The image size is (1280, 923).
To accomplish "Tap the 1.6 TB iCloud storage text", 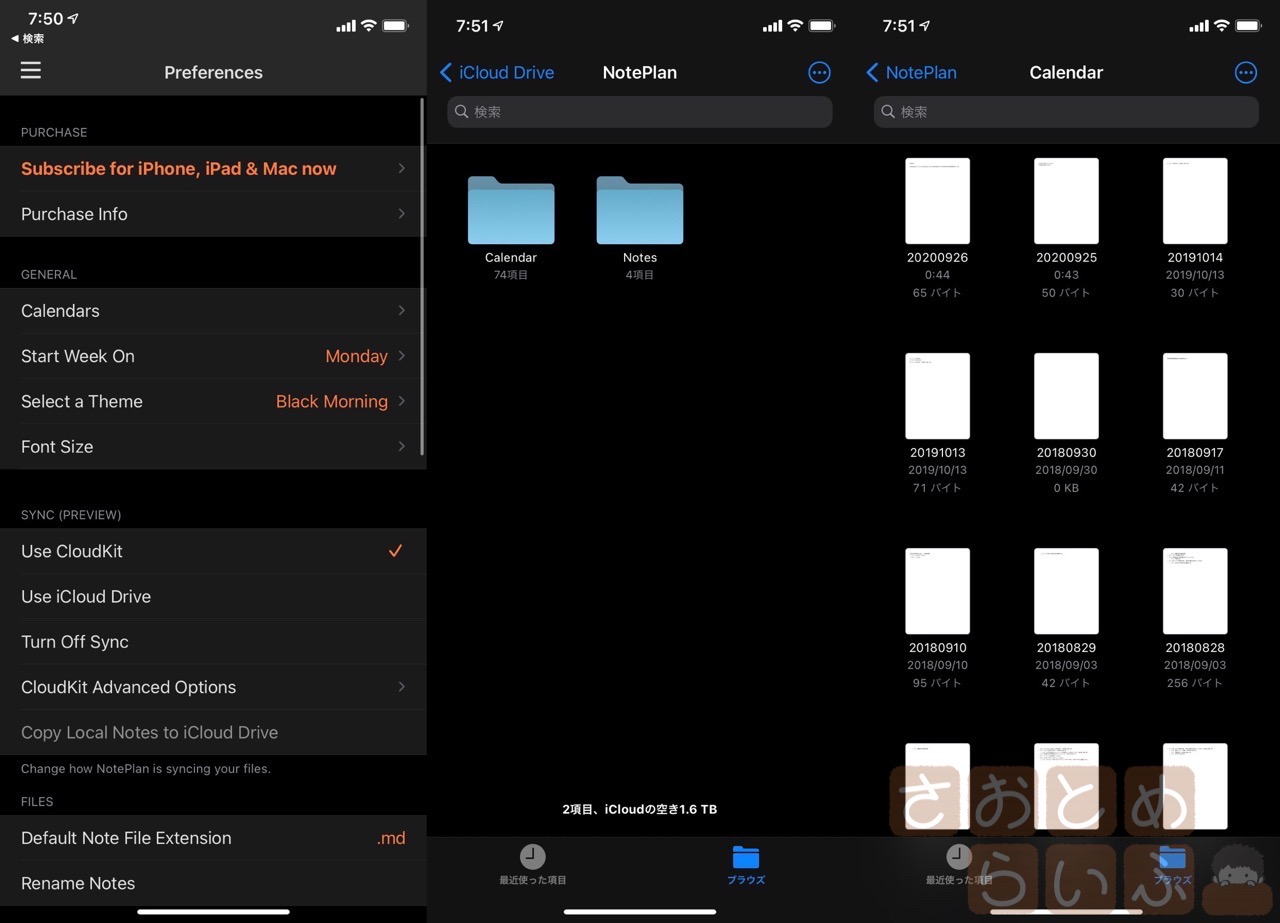I will (640, 809).
